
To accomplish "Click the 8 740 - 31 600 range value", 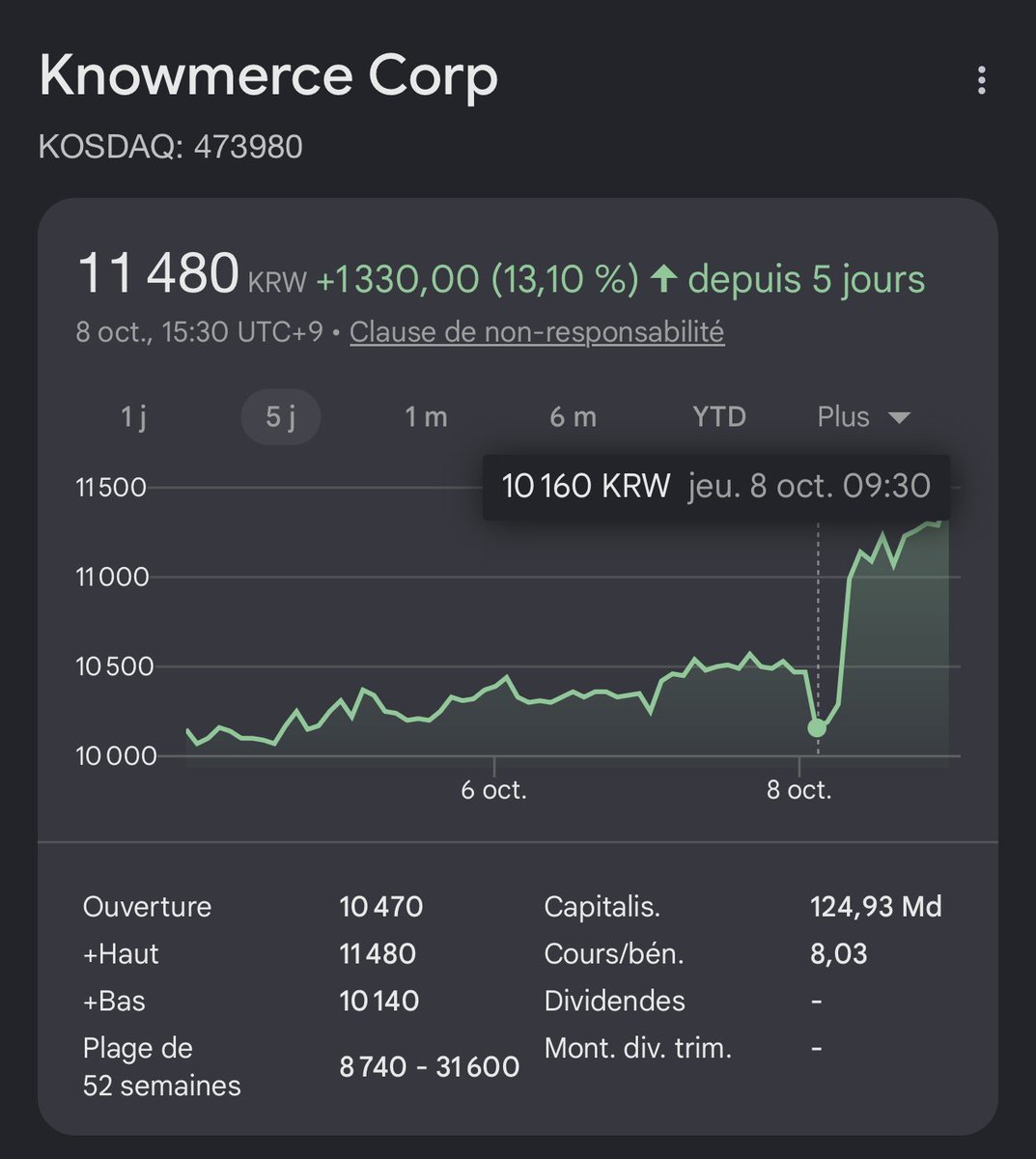I will (x=430, y=1067).
